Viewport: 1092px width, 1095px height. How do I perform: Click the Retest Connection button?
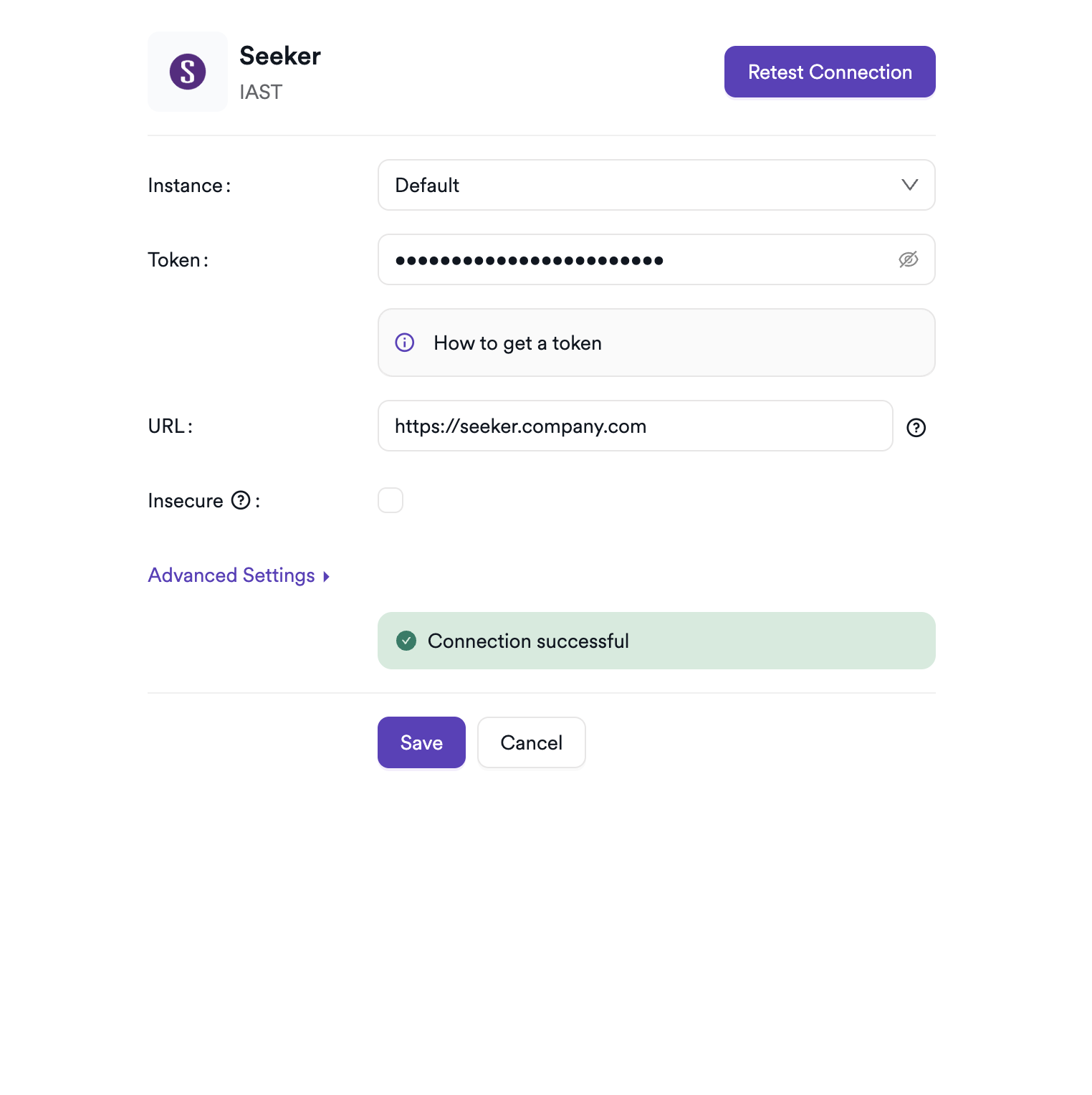(829, 72)
